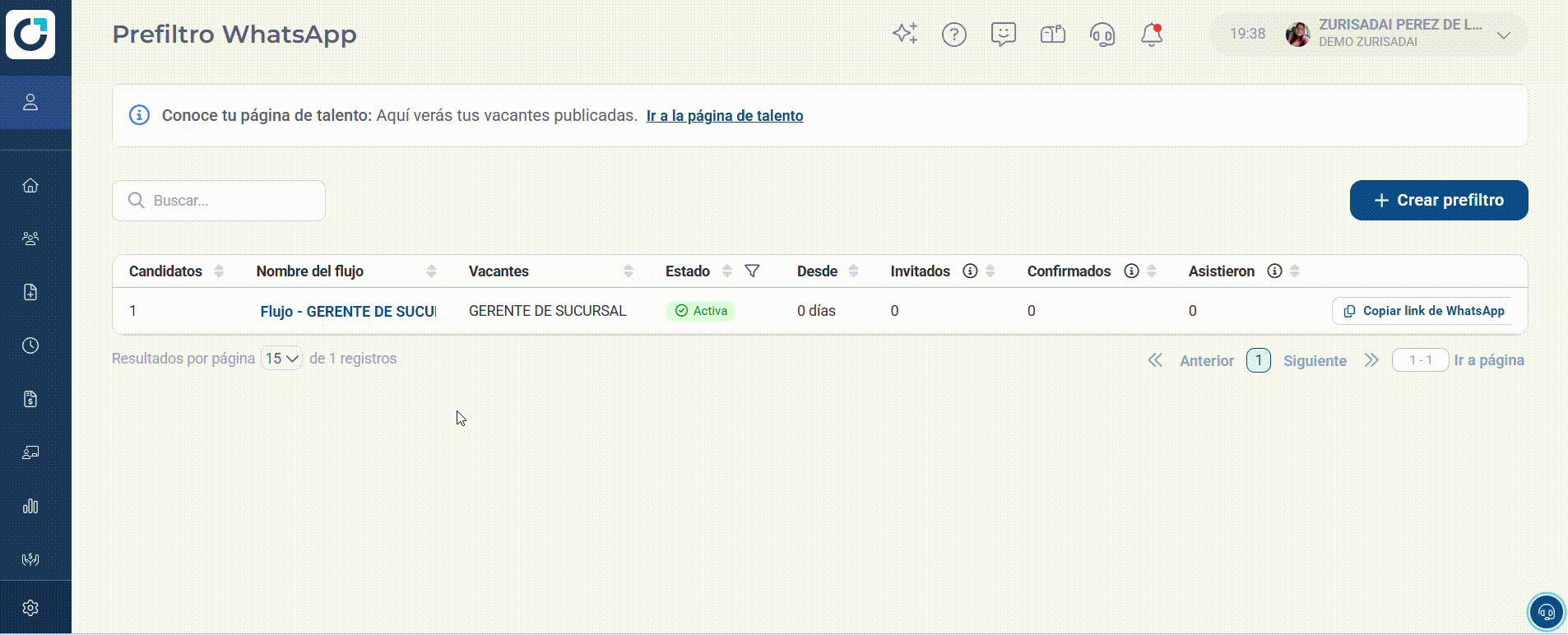This screenshot has height=635, width=1568.
Task: Click the headset support icon in header
Action: 1102,35
